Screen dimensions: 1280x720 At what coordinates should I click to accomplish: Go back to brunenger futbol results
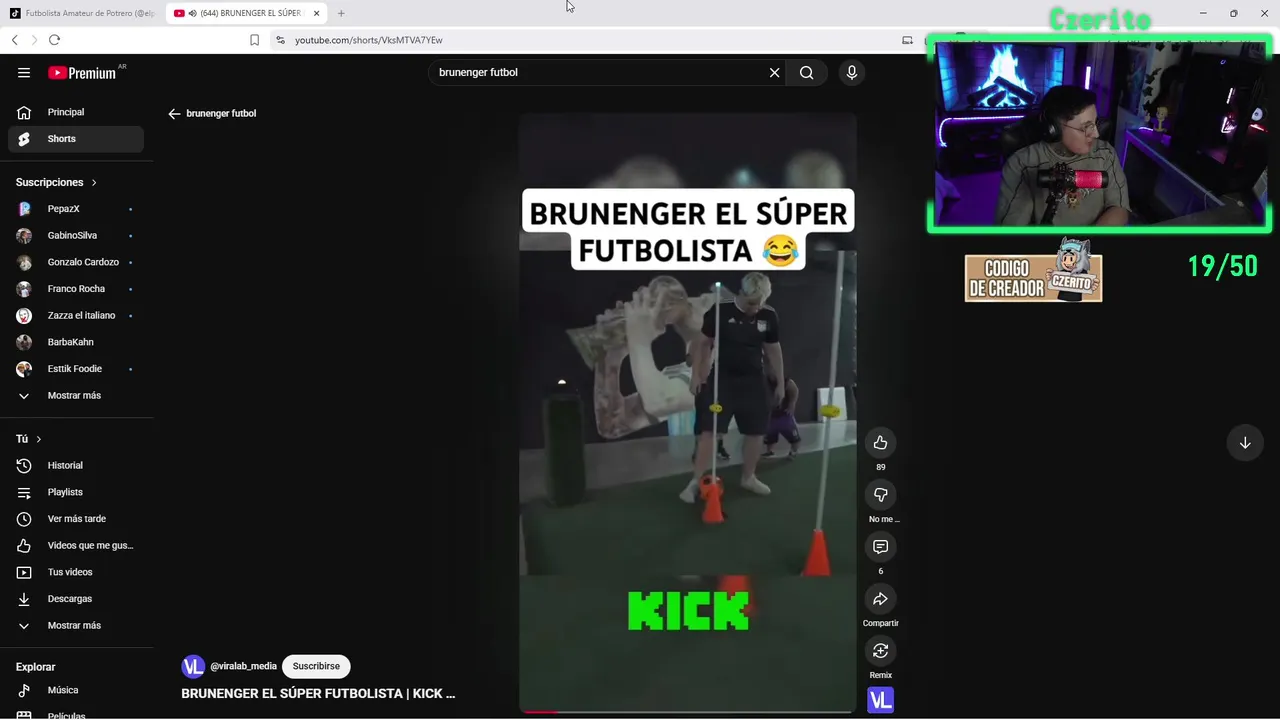pyautogui.click(x=174, y=114)
